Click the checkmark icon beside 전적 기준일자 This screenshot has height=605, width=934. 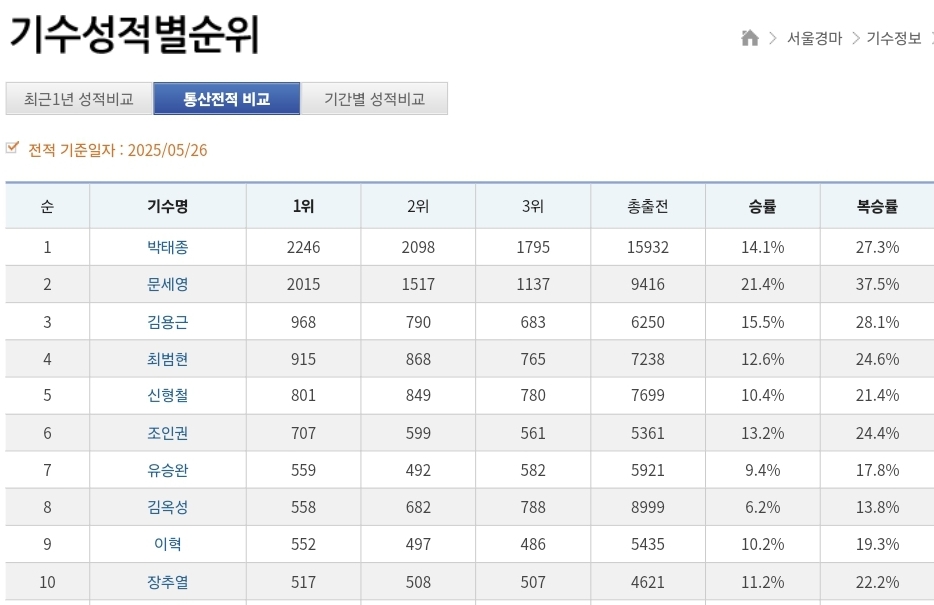click(13, 148)
